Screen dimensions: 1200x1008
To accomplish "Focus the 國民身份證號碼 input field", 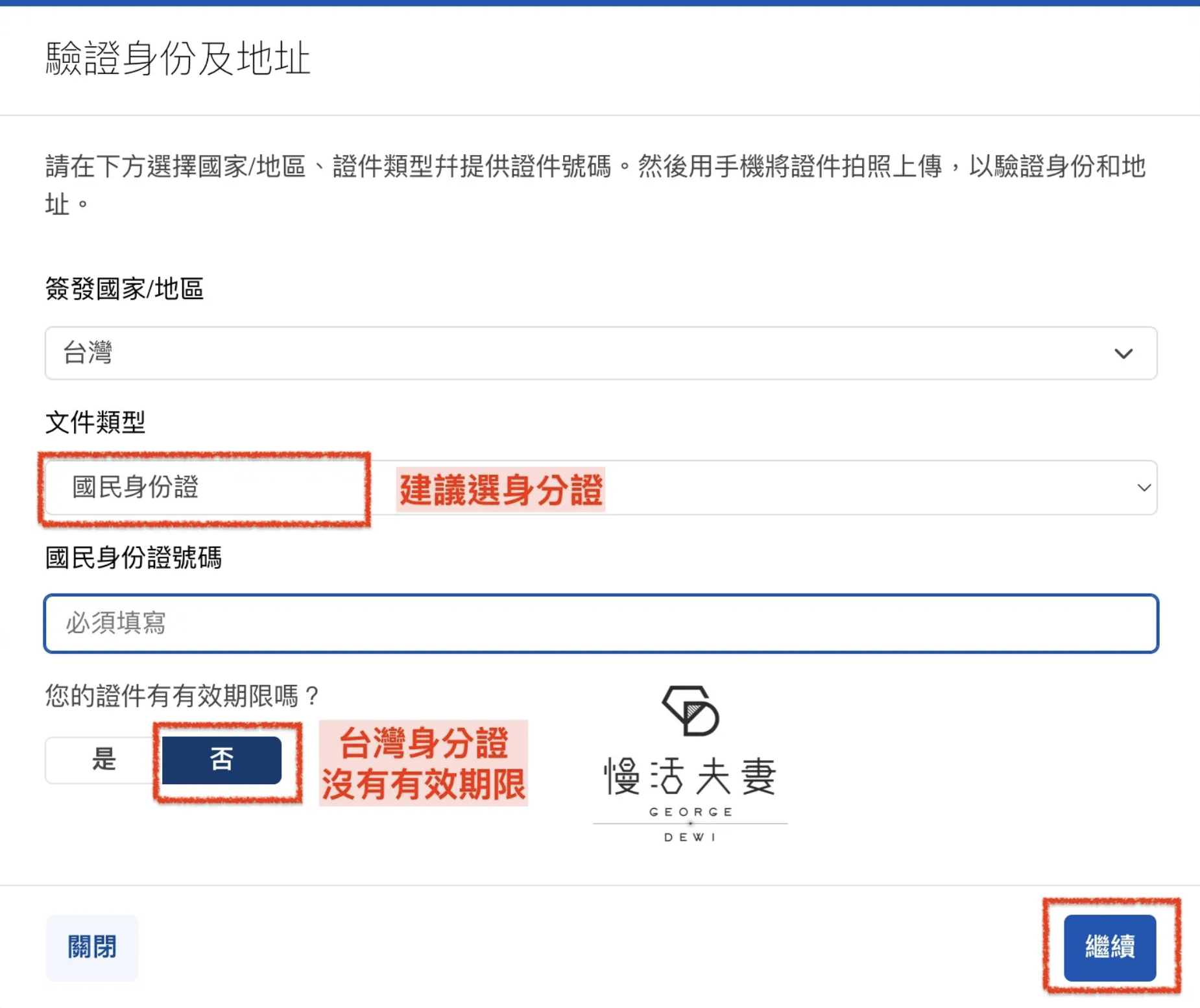I will 601,623.
